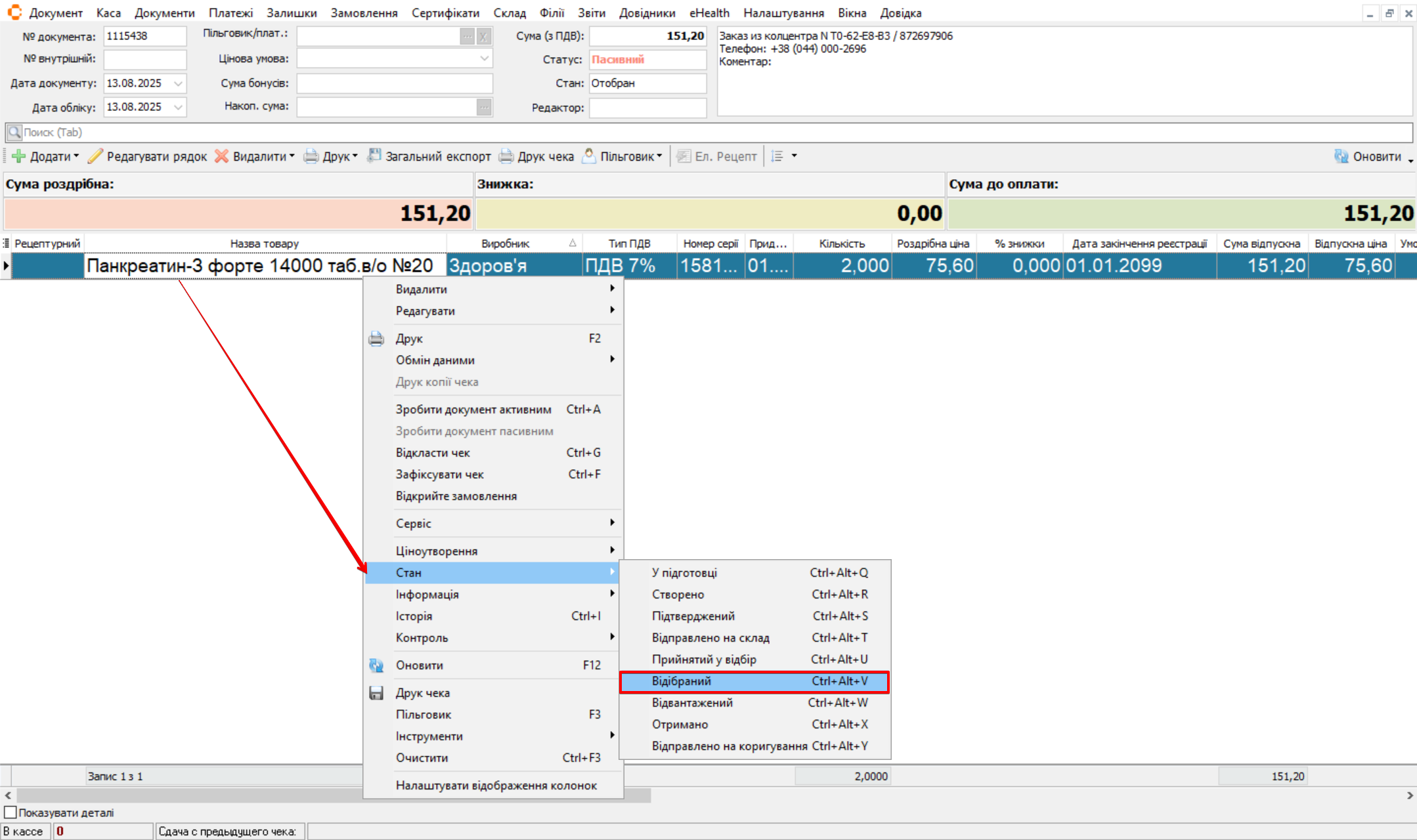Click Друк чека printer toolbar icon

click(506, 156)
